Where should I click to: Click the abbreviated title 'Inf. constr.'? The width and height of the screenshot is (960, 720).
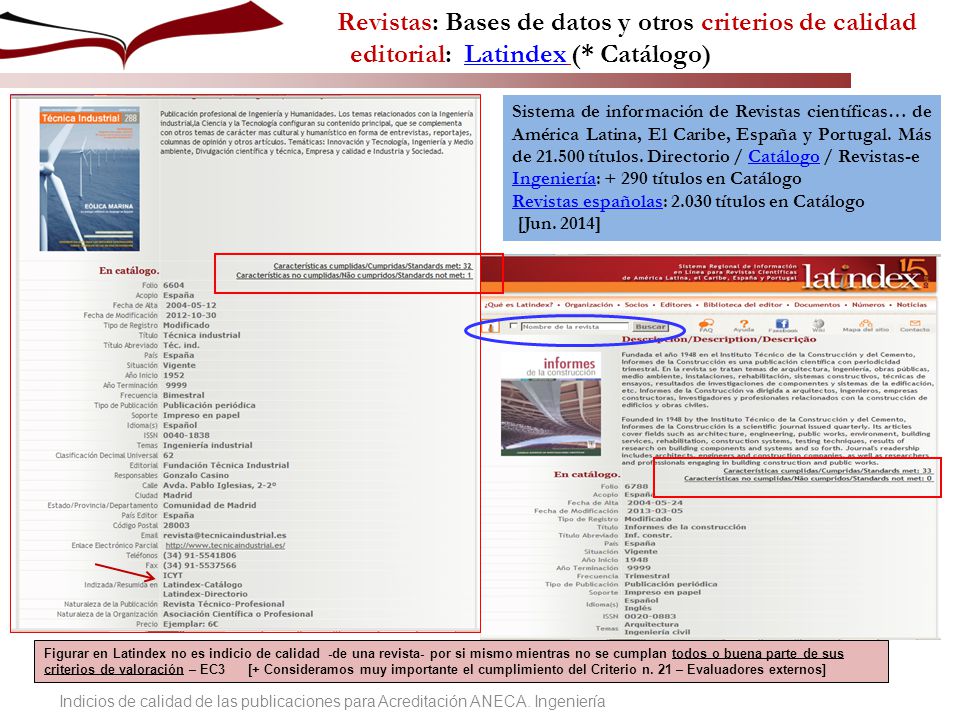pyautogui.click(x=648, y=535)
